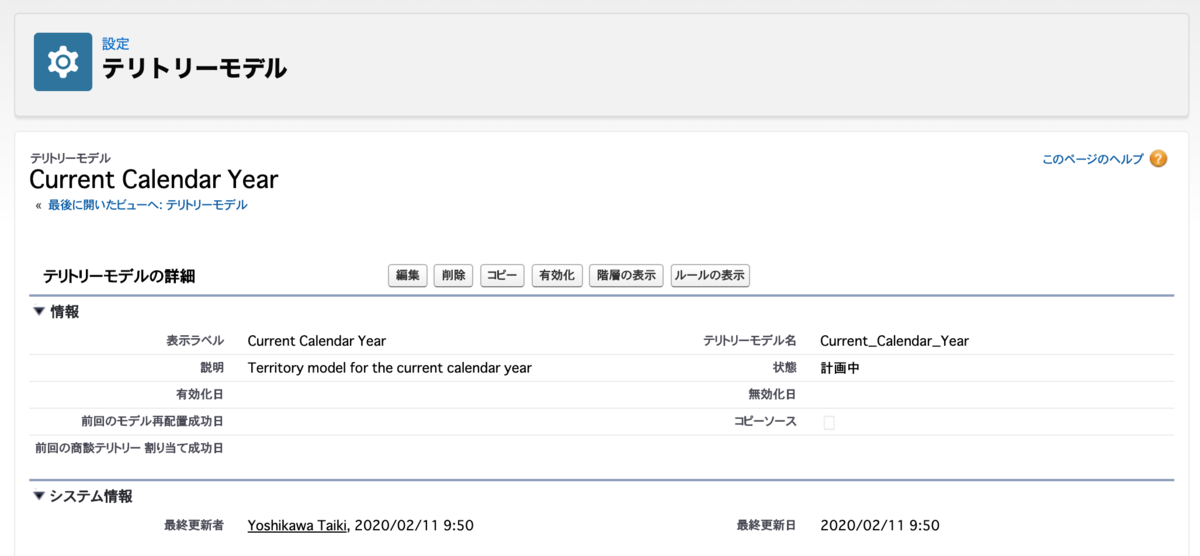Click the 有効化日 field label
This screenshot has height=556, width=1200.
pyautogui.click(x=199, y=395)
